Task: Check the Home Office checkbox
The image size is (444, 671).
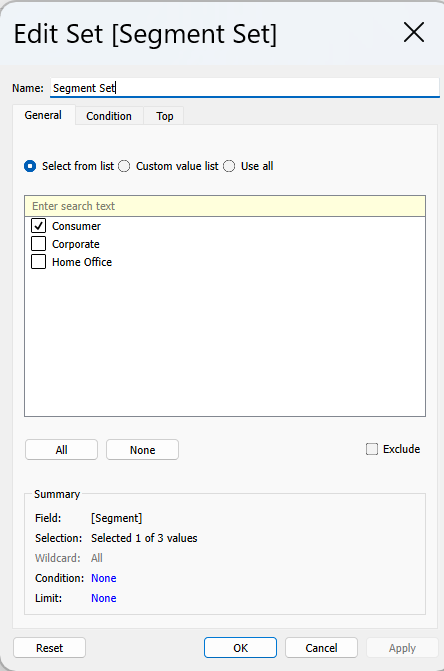Action: pyautogui.click(x=38, y=261)
